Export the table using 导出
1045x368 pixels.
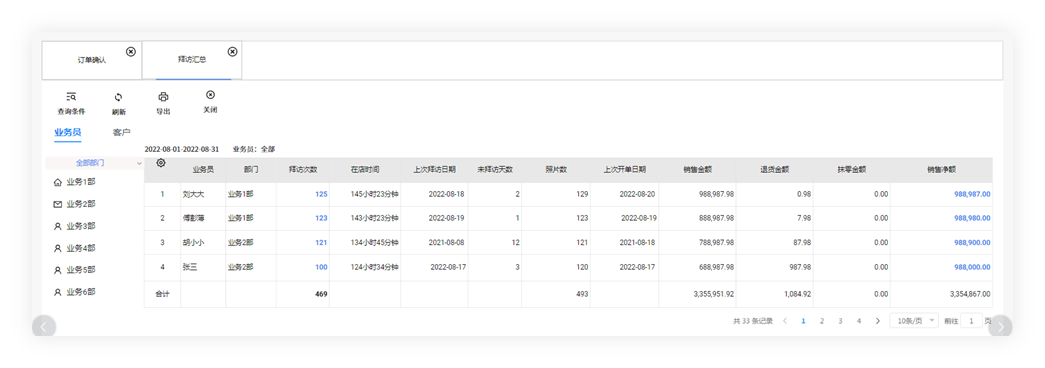tap(163, 103)
